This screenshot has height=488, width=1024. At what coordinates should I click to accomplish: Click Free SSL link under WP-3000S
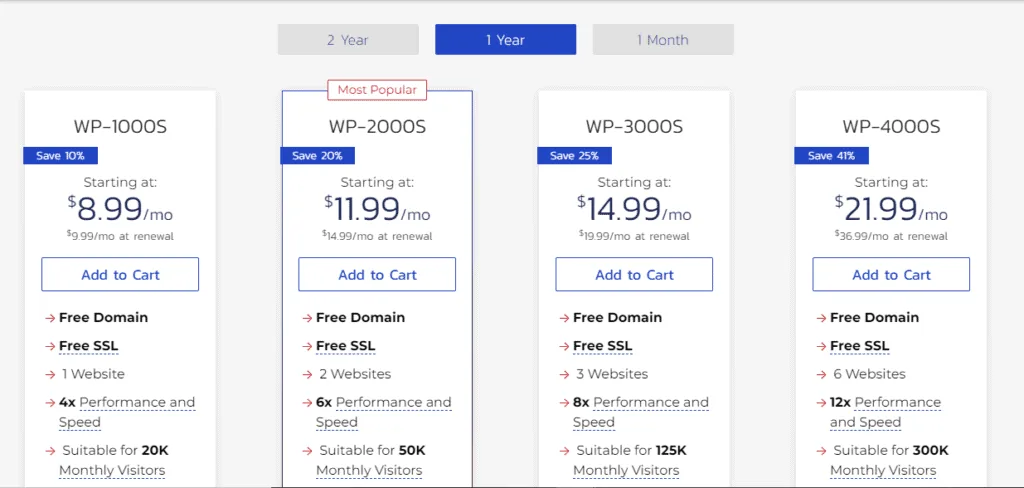coord(603,346)
